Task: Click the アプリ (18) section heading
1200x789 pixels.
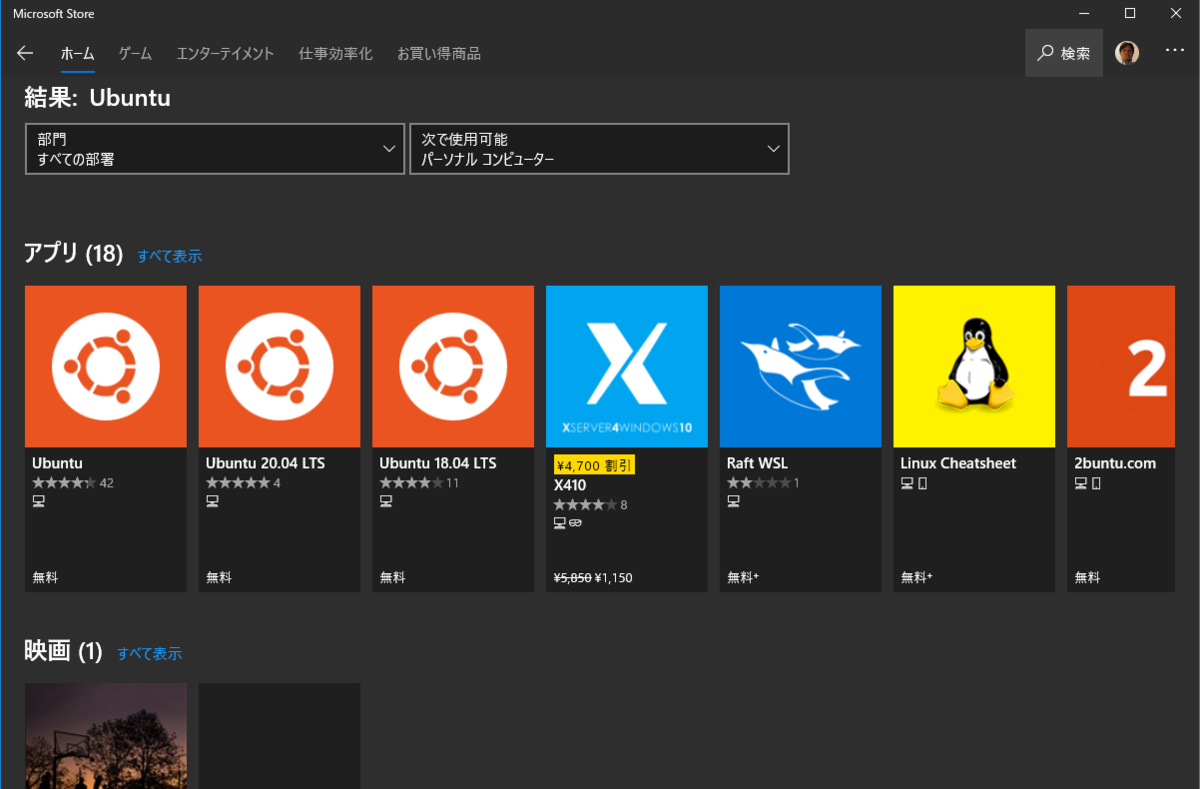Action: [x=73, y=254]
